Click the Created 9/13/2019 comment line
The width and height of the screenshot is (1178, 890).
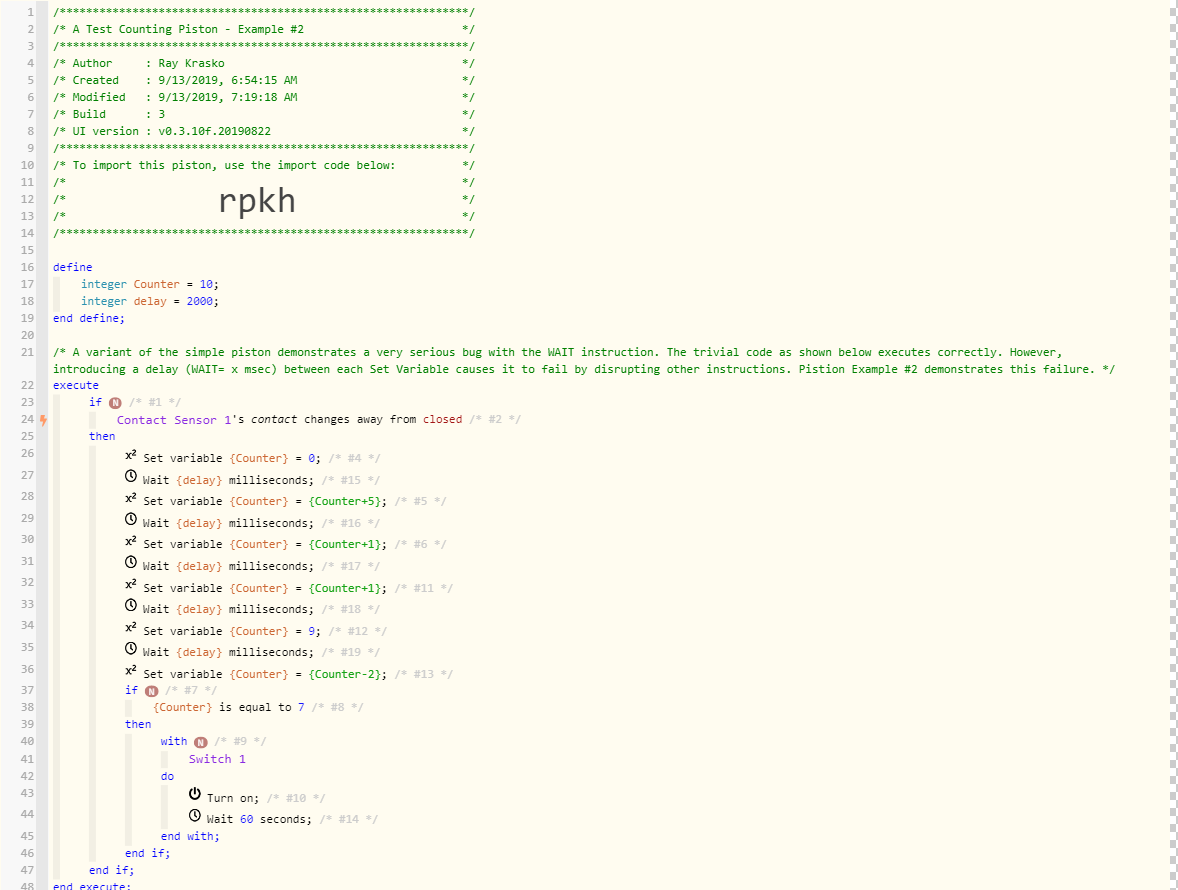point(264,80)
